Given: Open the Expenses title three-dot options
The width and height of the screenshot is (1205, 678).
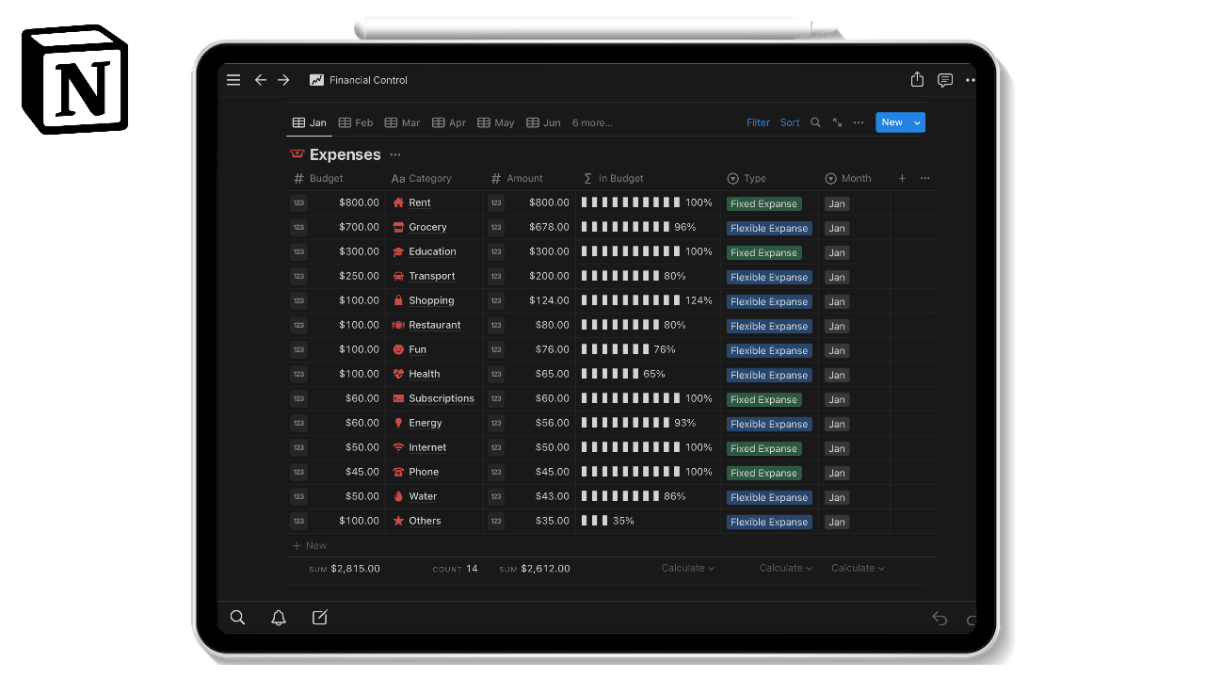Looking at the screenshot, I should point(395,154).
